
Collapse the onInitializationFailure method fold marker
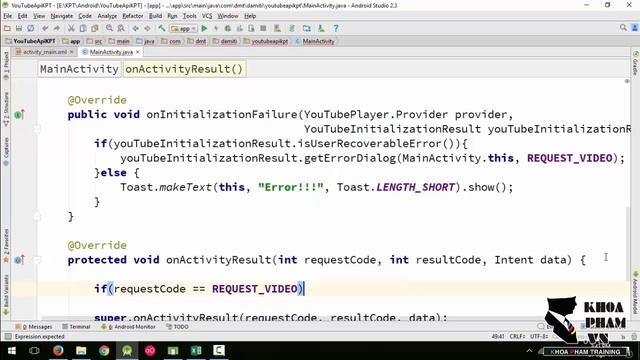pyautogui.click(x=37, y=129)
